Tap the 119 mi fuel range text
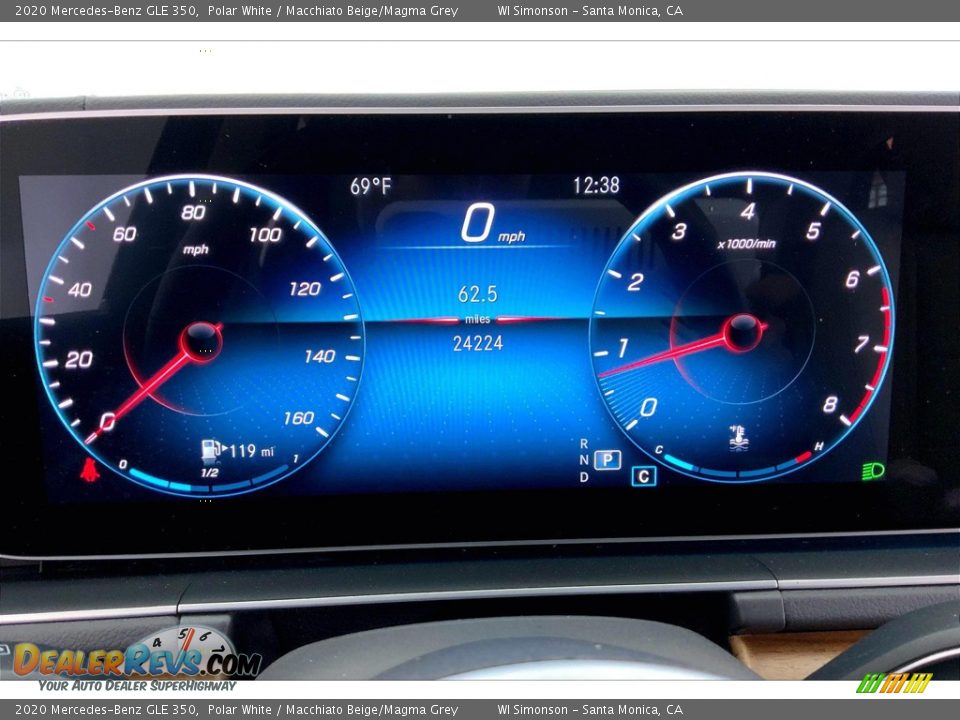This screenshot has width=960, height=720. coord(251,451)
